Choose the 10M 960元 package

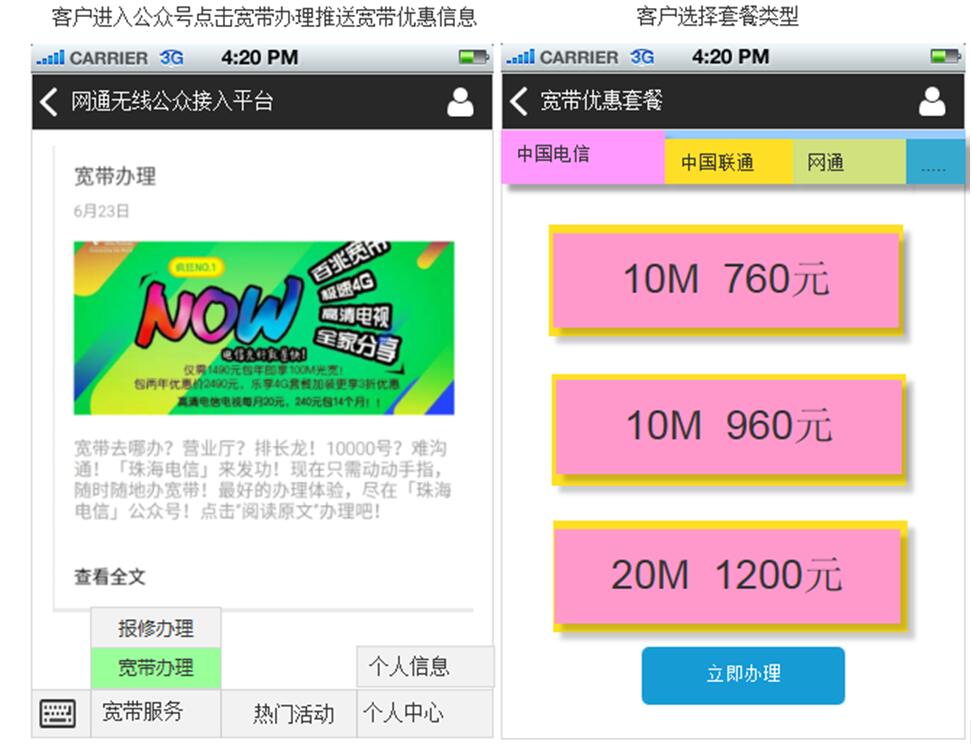coord(728,429)
